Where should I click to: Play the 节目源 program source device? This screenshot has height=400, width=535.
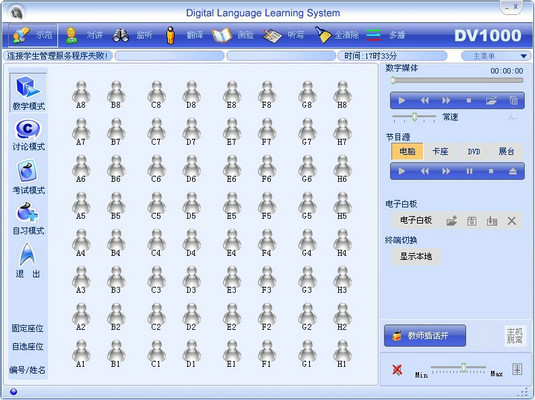(x=402, y=171)
